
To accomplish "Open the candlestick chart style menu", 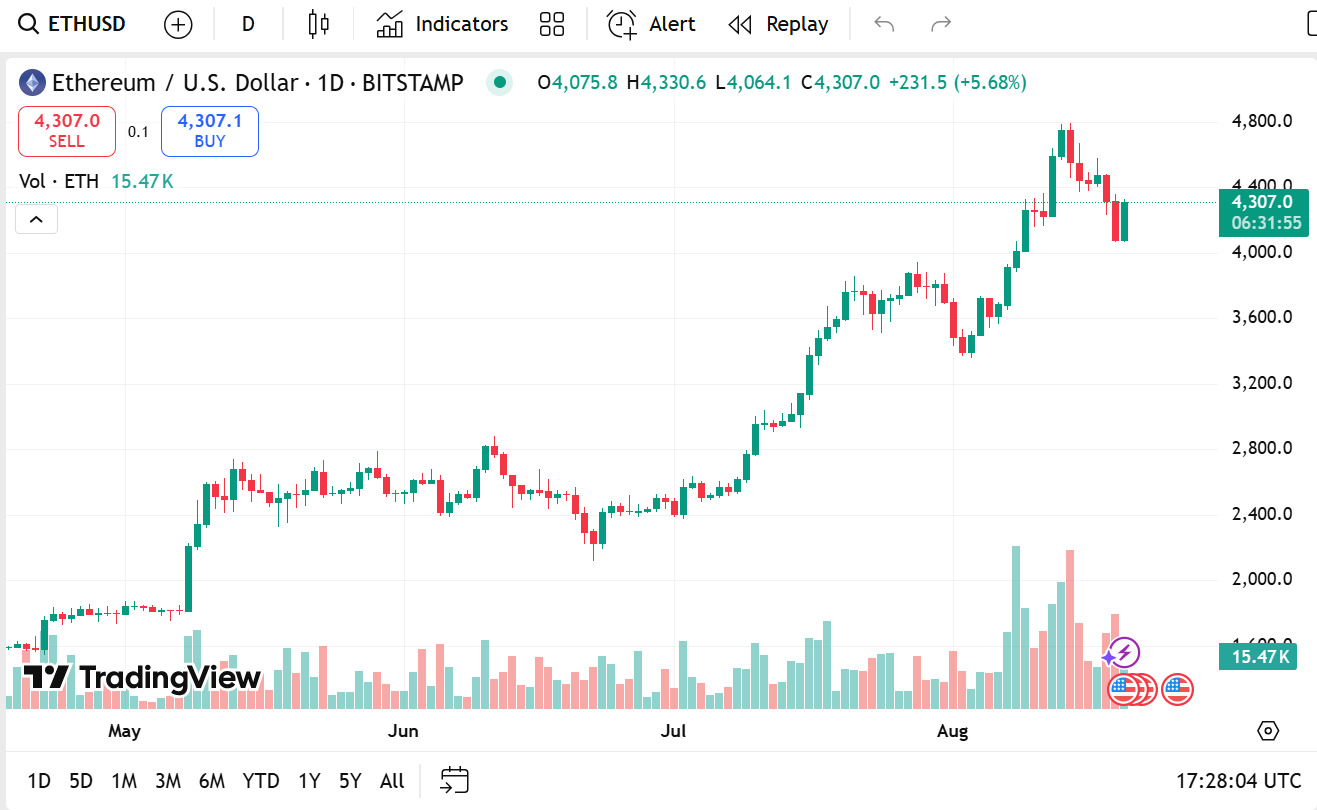I will click(319, 24).
